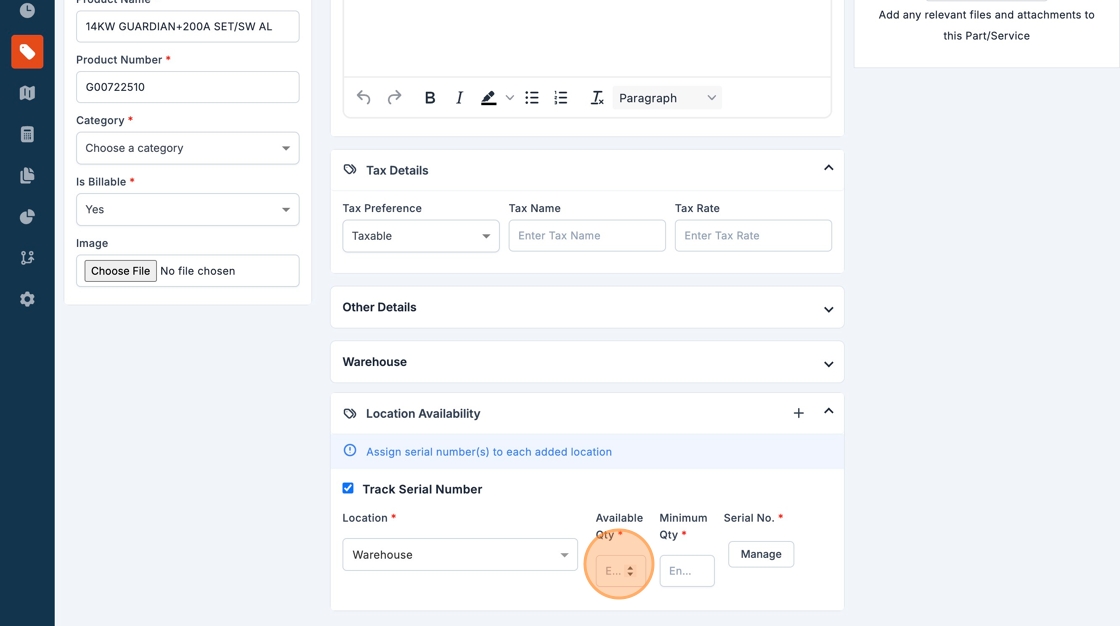Open the Paragraph style dropdown
This screenshot has height=626, width=1120.
[666, 98]
